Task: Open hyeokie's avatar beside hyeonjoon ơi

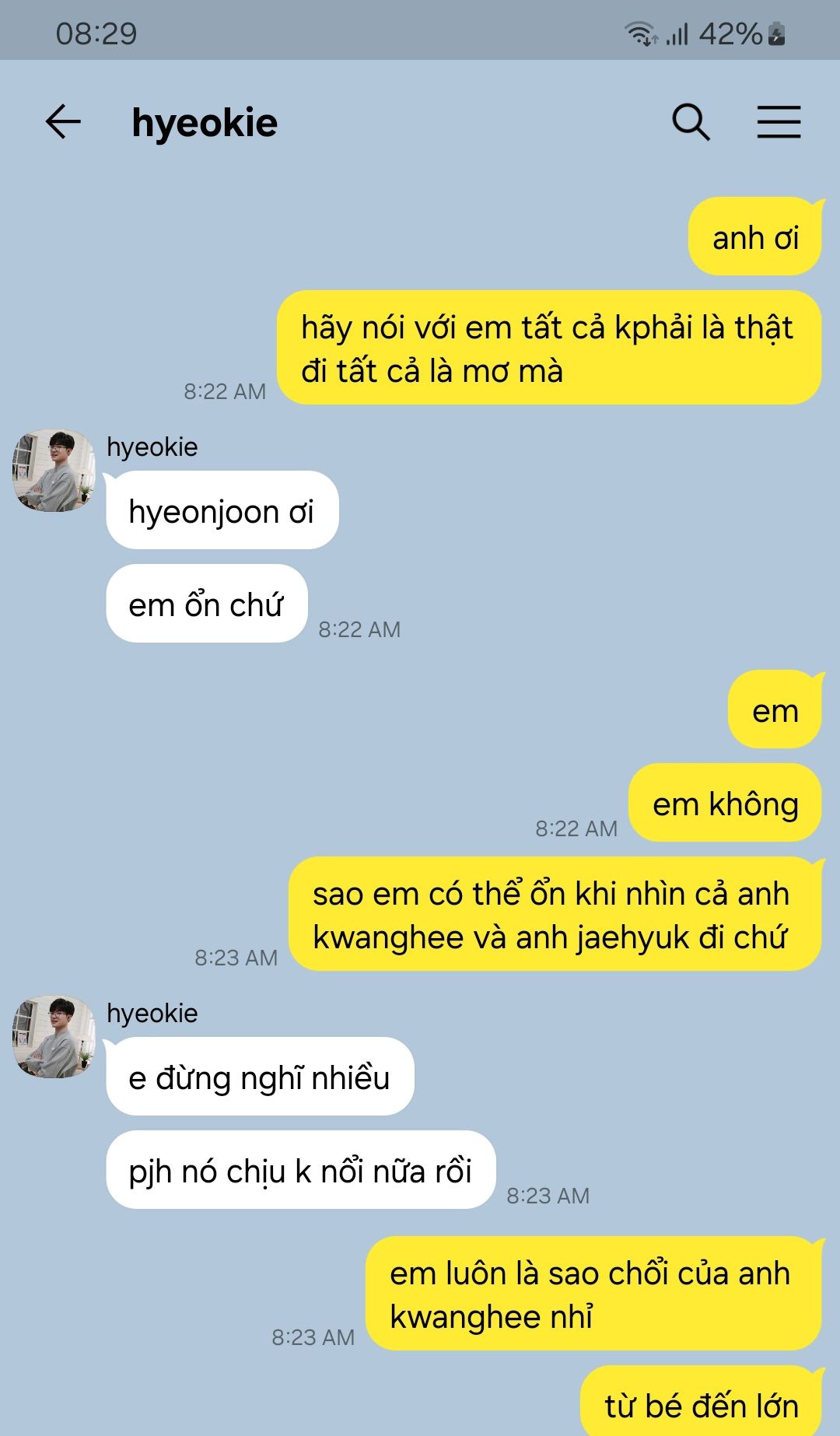Action: click(54, 470)
